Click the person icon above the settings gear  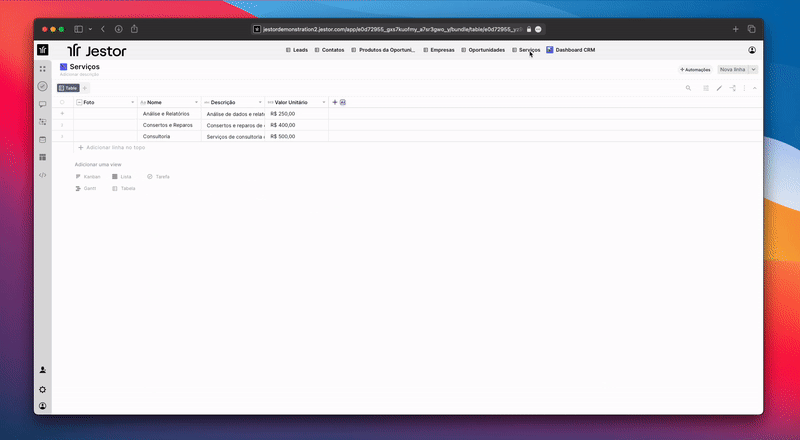43,370
